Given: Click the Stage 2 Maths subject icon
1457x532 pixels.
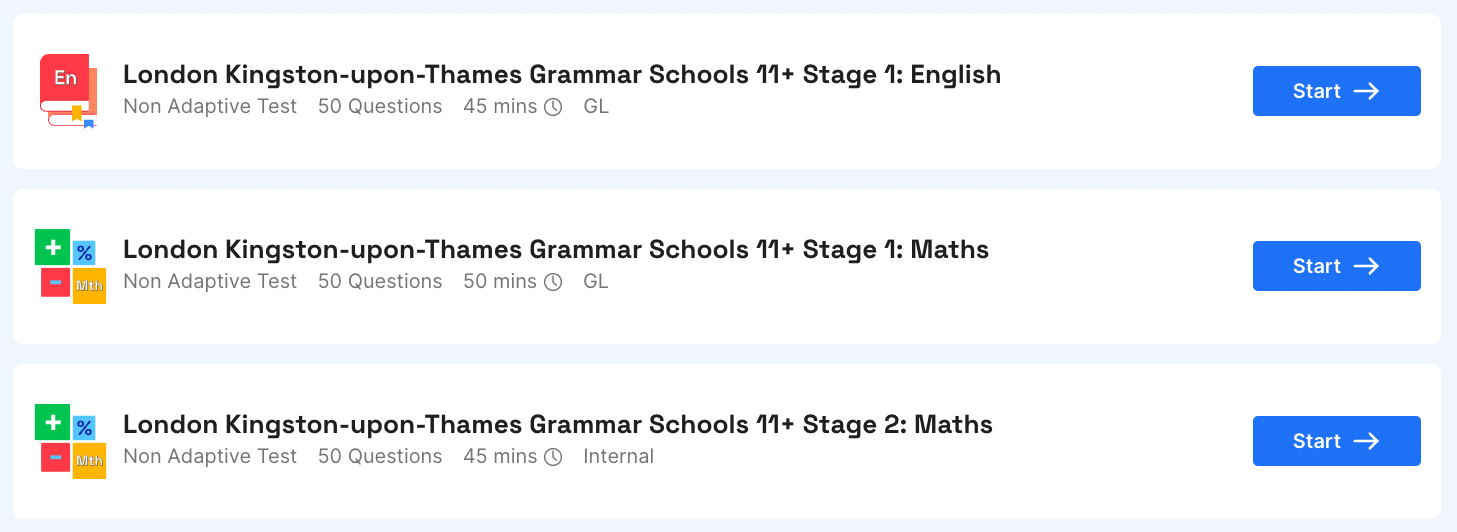Looking at the screenshot, I should click(x=70, y=441).
